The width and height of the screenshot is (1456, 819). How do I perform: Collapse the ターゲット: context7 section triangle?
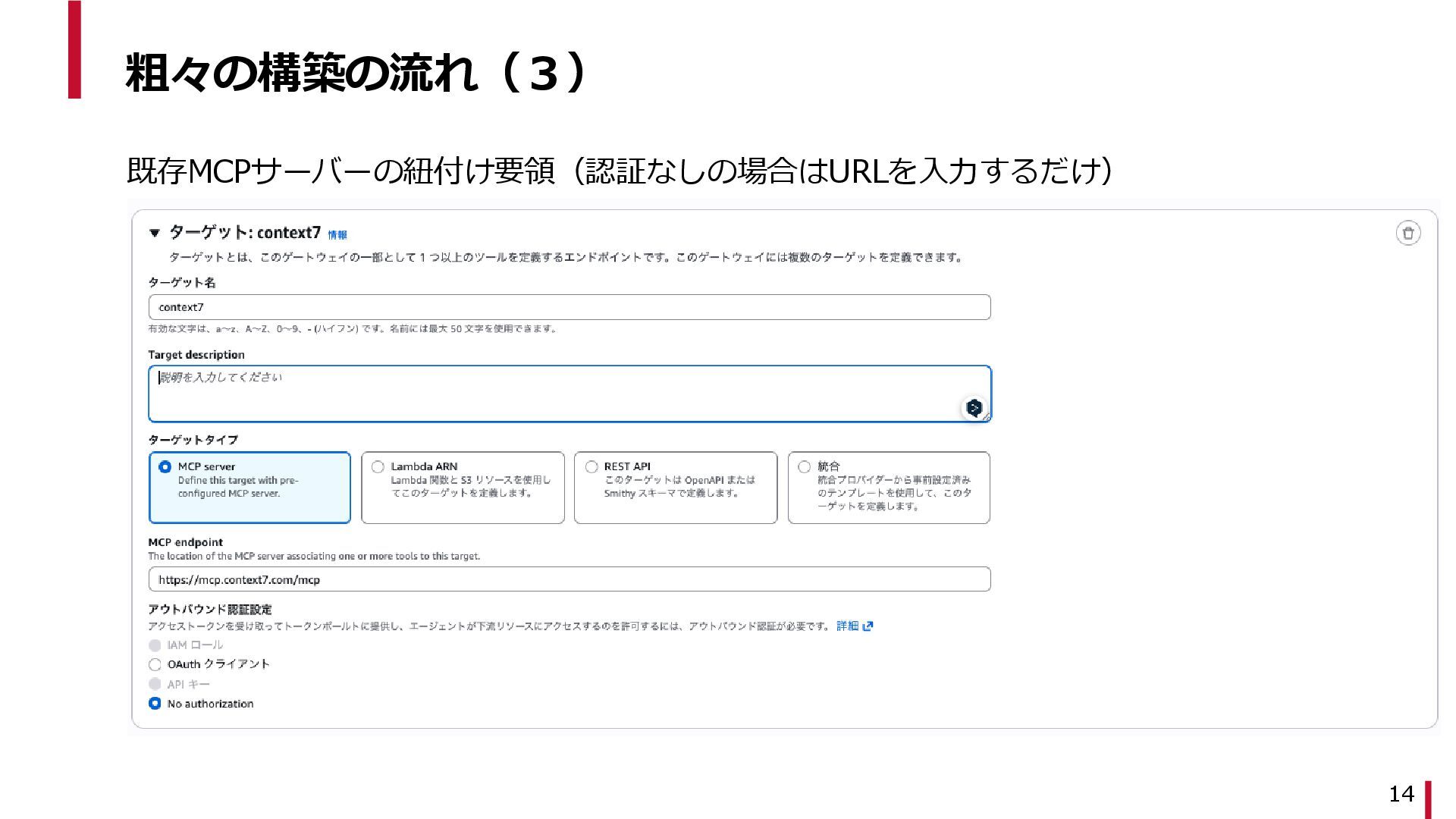(155, 233)
